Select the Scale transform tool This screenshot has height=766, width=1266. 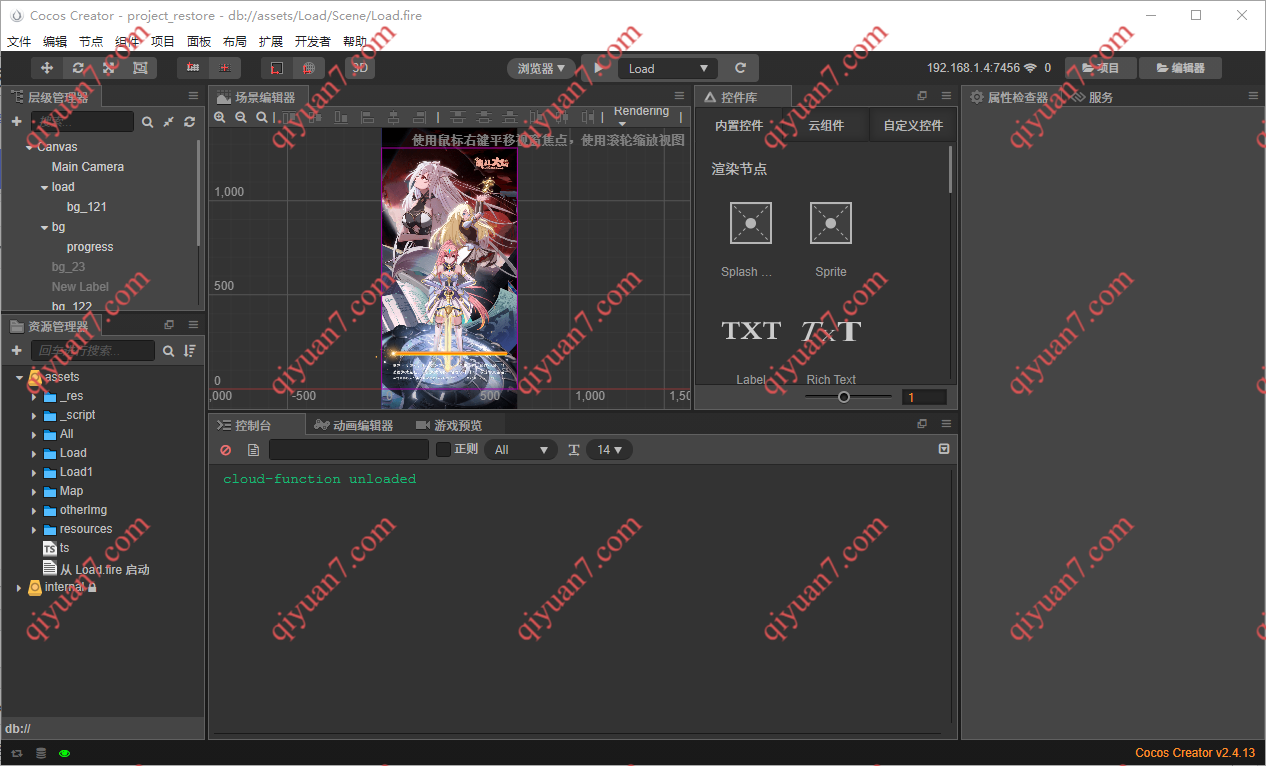108,68
